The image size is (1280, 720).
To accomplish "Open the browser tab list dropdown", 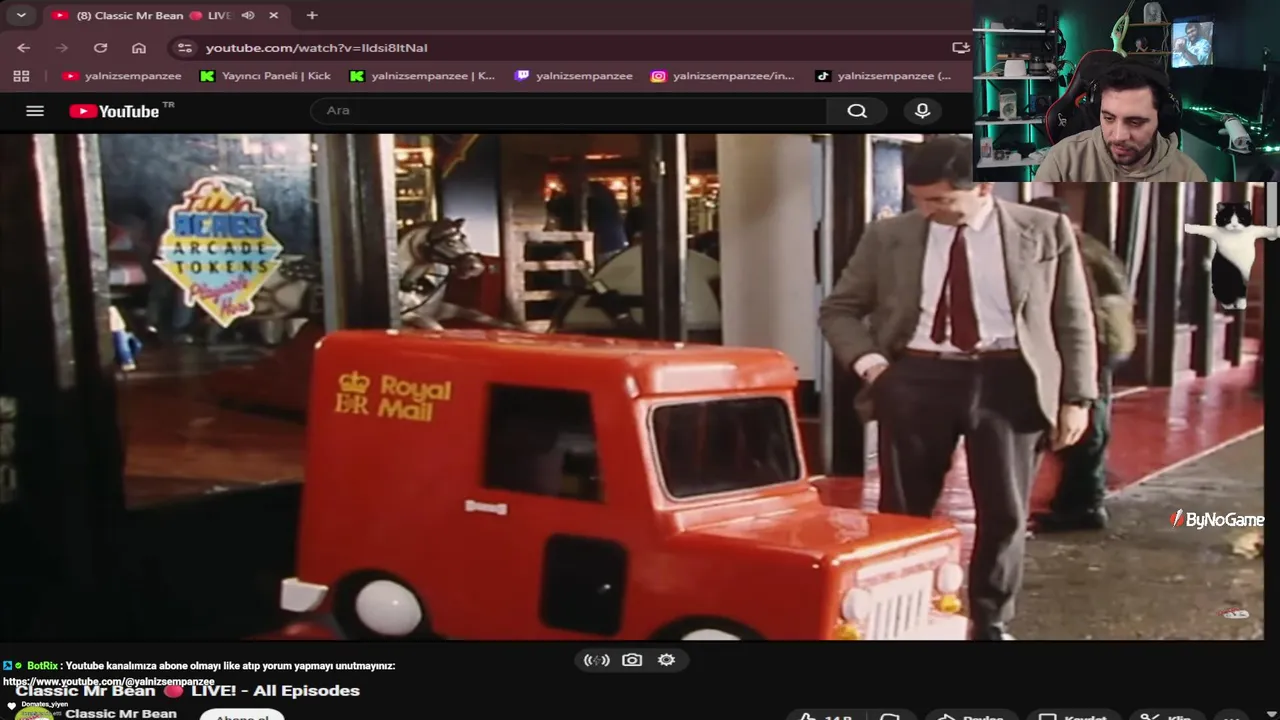I will pyautogui.click(x=21, y=15).
